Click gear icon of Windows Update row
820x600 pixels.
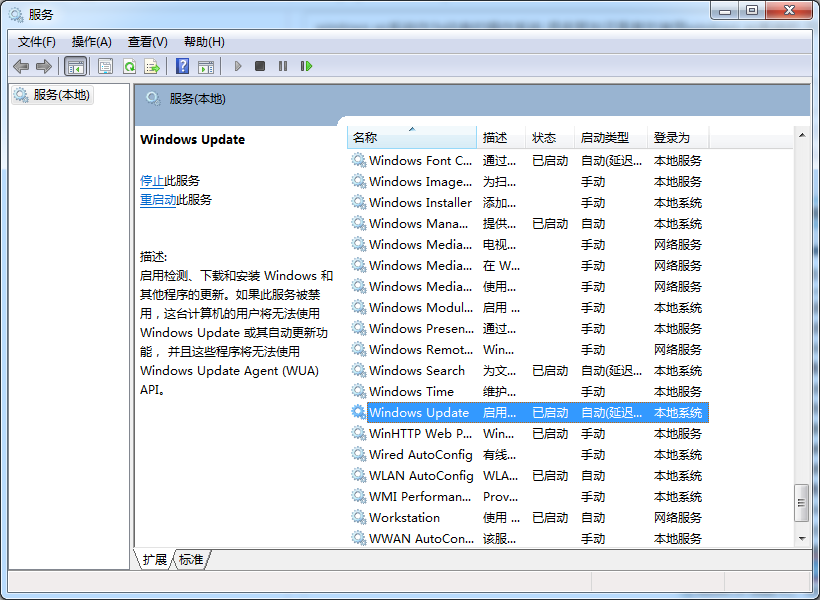pos(358,412)
